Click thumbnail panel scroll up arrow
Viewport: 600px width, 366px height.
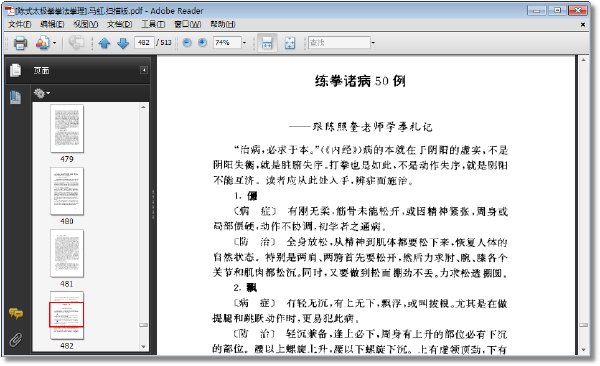(x=143, y=108)
